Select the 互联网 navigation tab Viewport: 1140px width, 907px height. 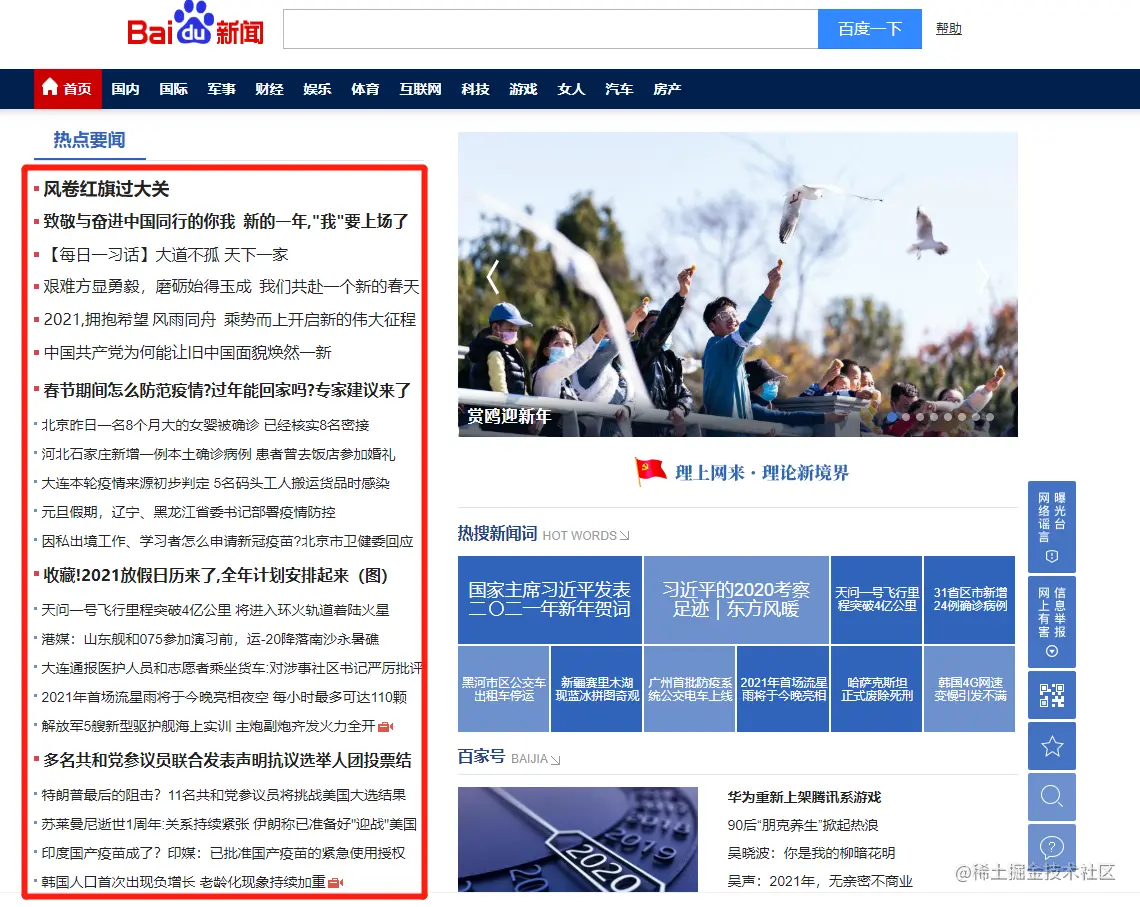click(x=420, y=89)
